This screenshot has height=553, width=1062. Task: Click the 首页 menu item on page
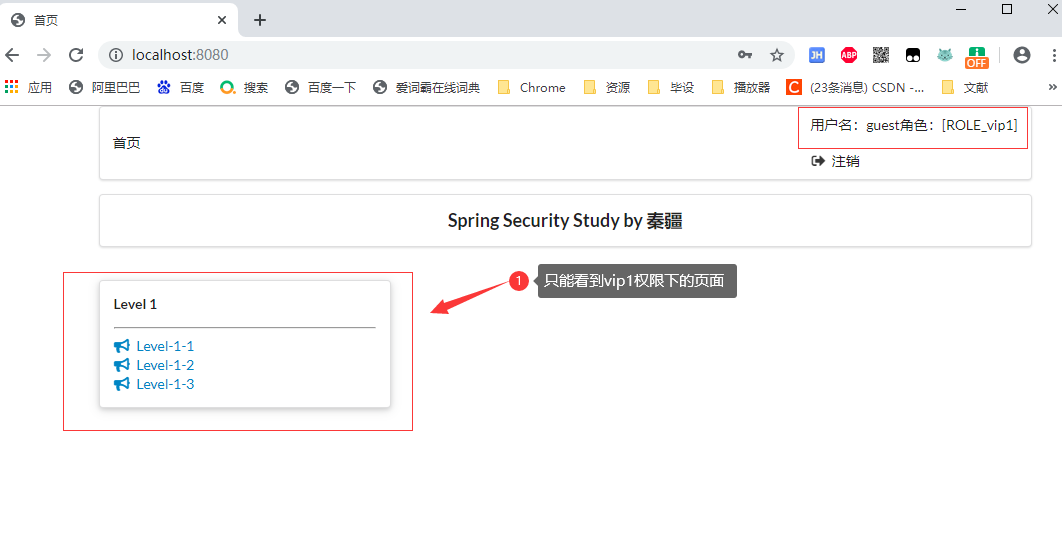127,143
